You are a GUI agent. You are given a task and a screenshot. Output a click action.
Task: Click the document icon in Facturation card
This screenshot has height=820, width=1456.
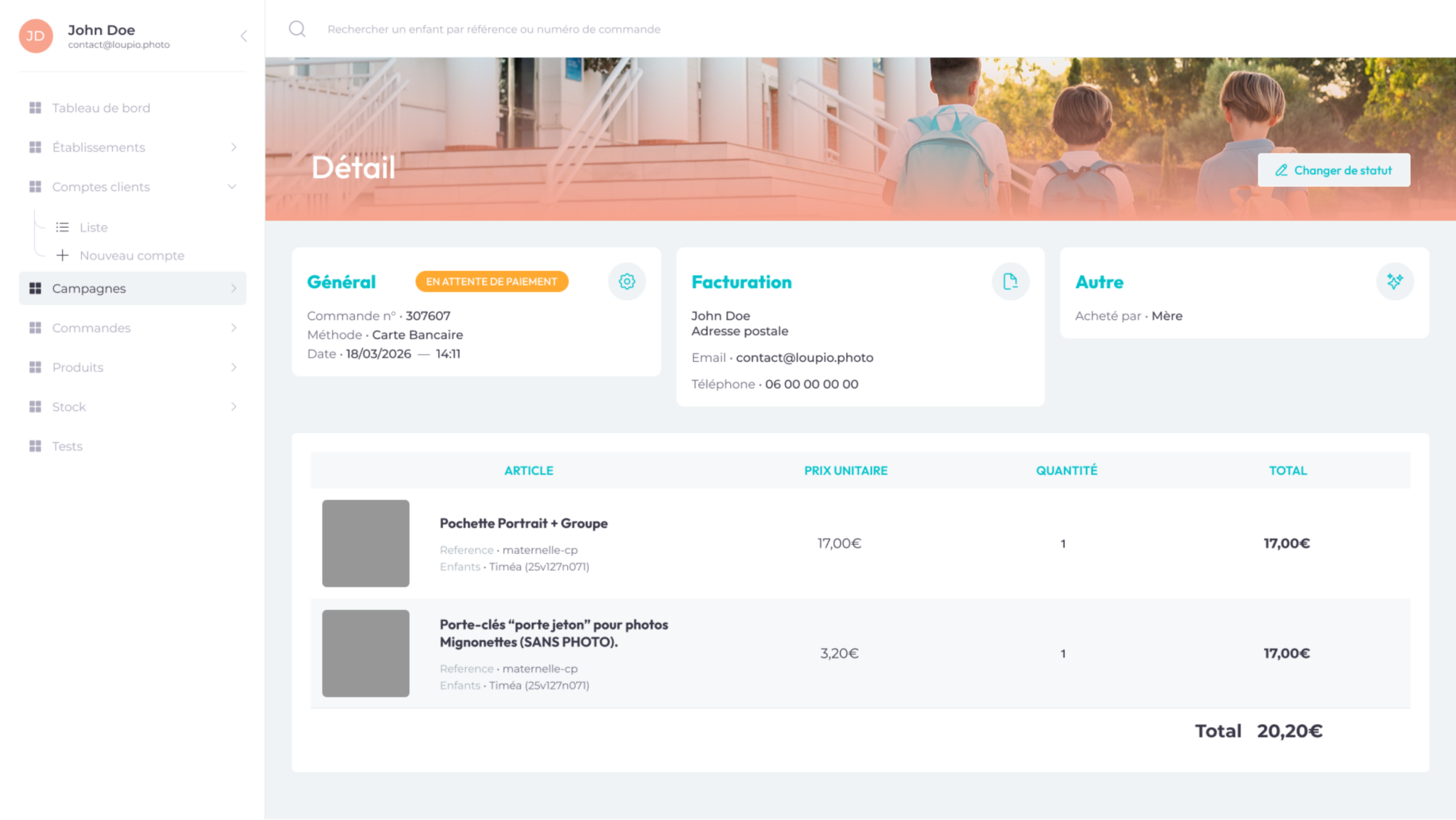1010,282
